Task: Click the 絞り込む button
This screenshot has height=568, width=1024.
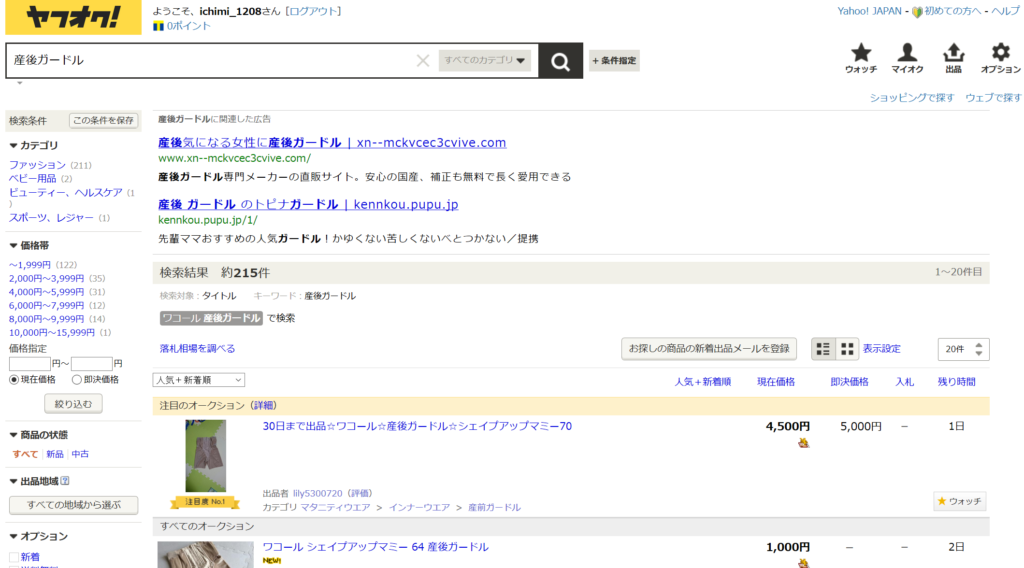Action: (x=73, y=404)
